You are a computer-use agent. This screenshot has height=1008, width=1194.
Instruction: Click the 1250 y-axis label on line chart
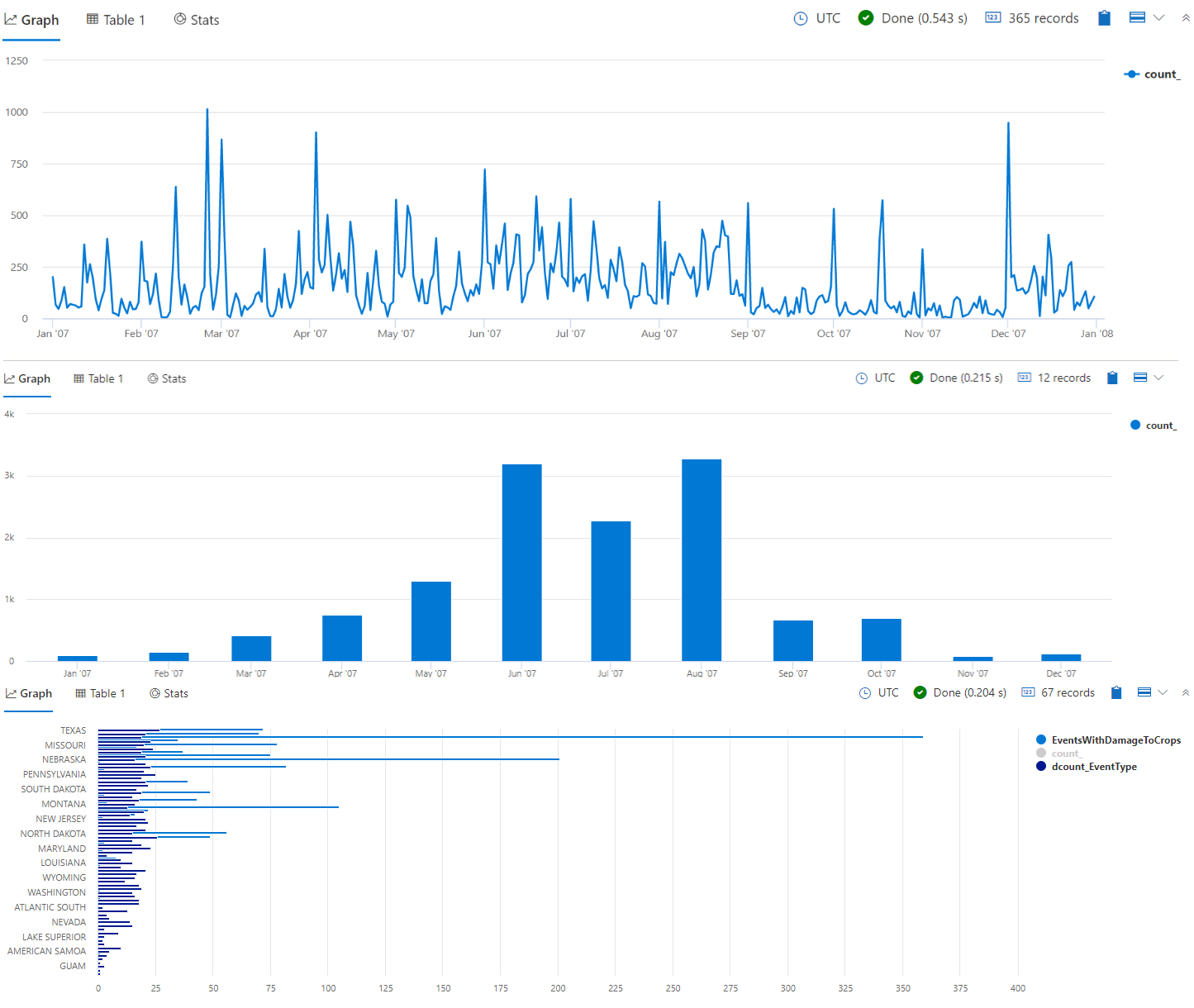(17, 61)
